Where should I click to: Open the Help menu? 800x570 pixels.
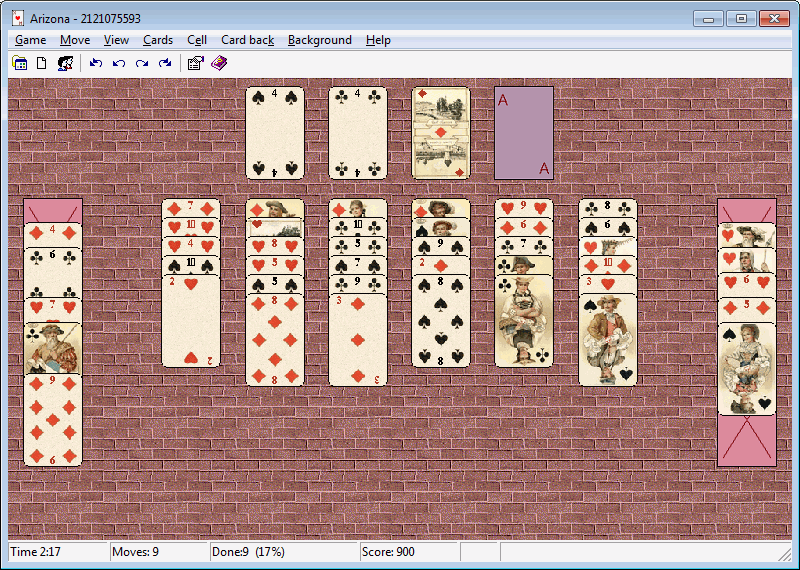378,40
